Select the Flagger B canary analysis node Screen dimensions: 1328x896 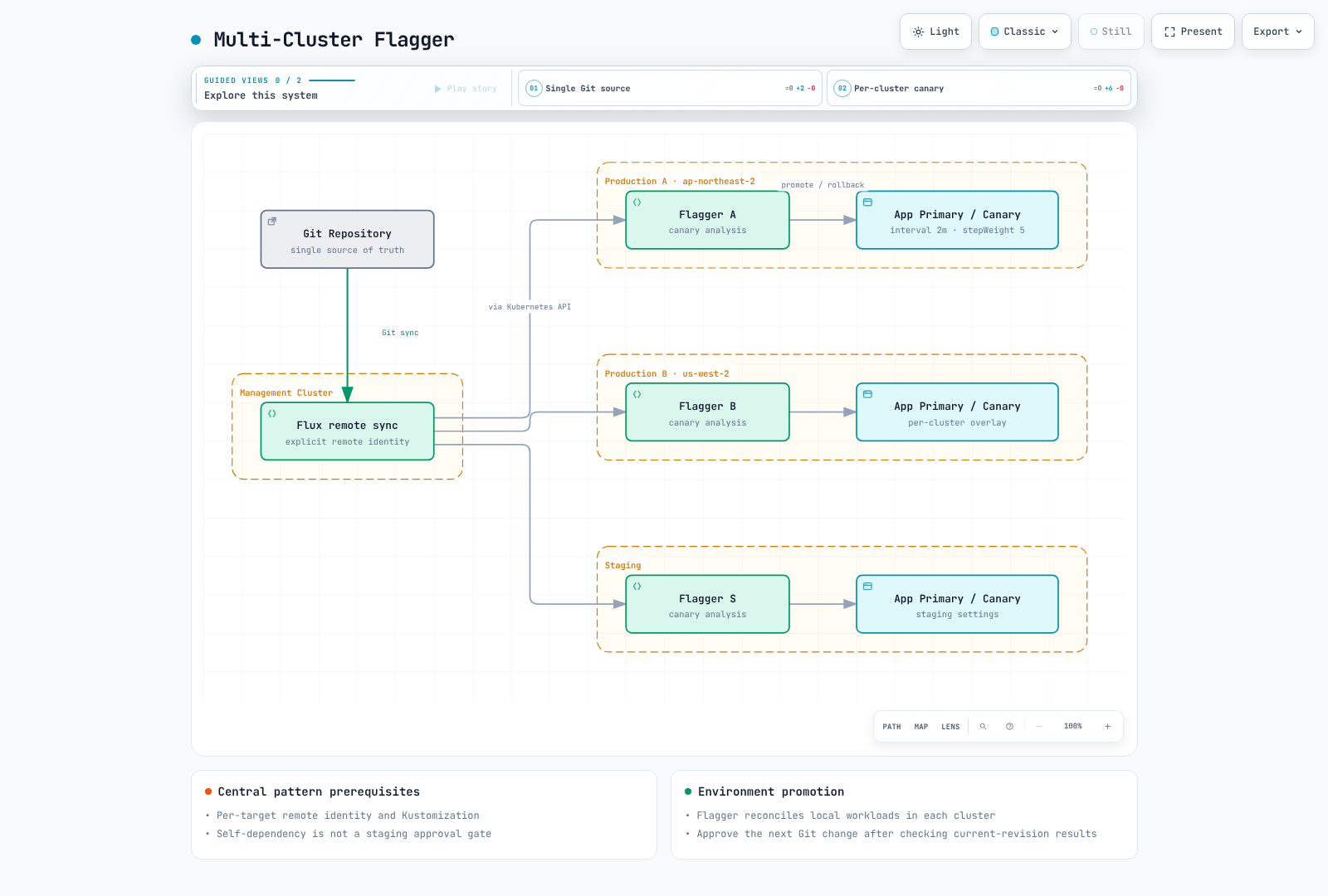707,412
